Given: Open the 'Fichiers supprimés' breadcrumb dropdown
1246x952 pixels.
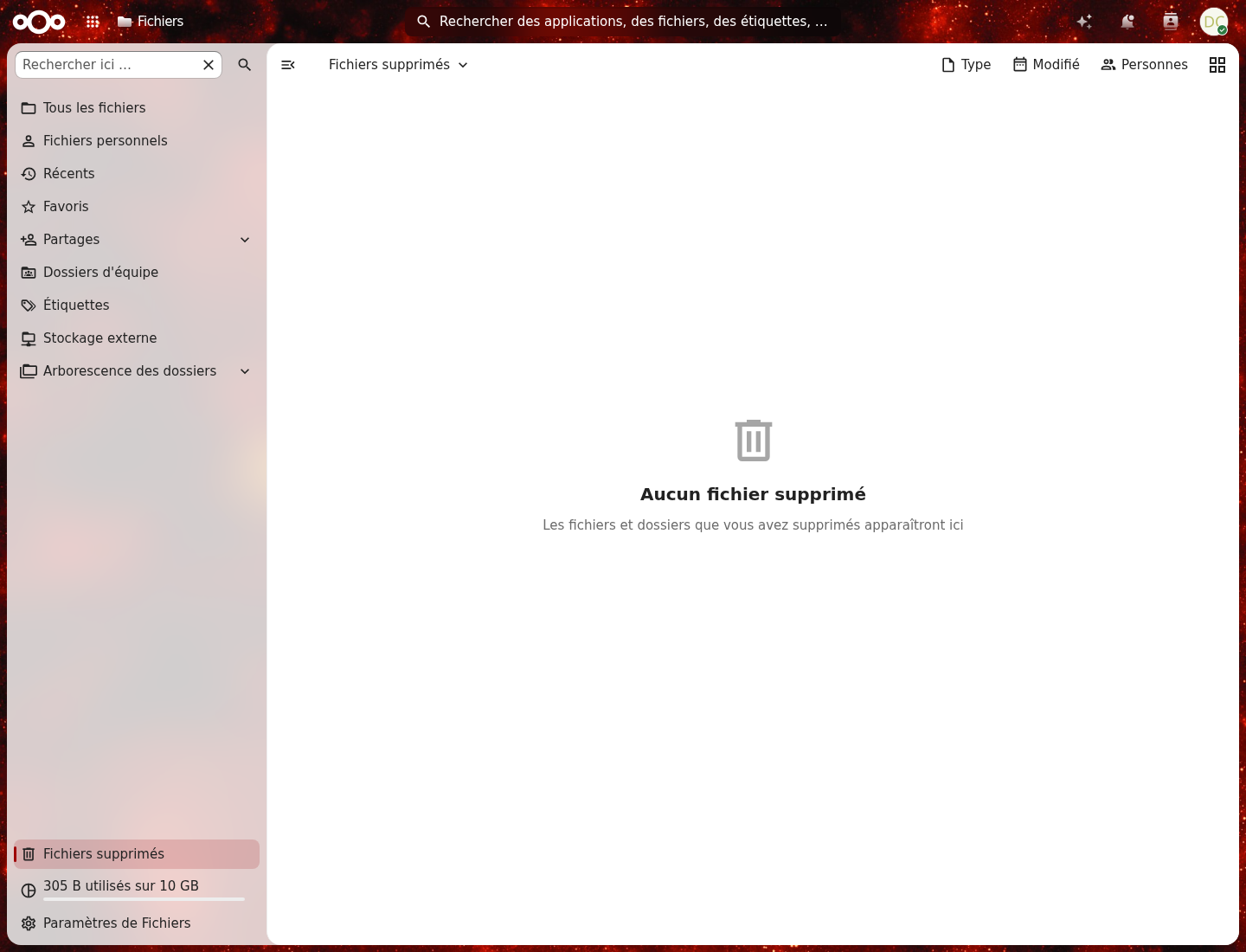Looking at the screenshot, I should click(398, 65).
